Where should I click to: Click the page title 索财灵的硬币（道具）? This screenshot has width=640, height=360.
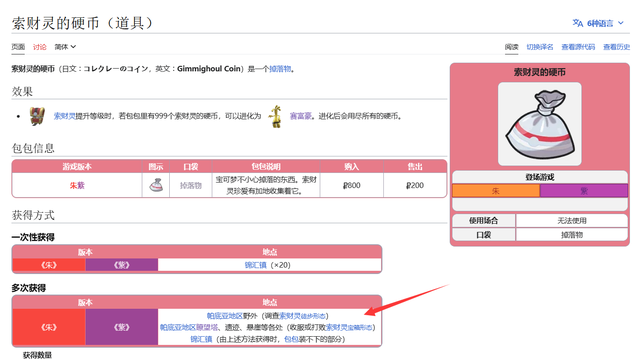tap(82, 23)
